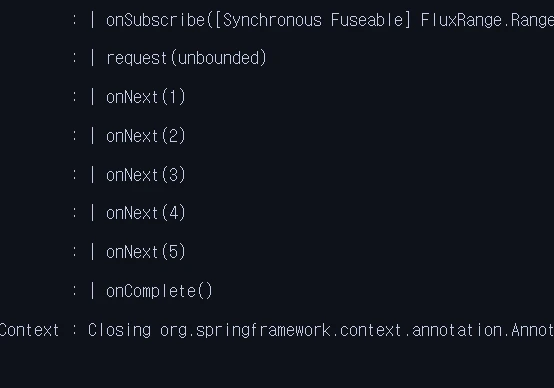Select the [Synchronous Fuseable] text
Viewport: 554px width, 388px height.
click(312, 20)
